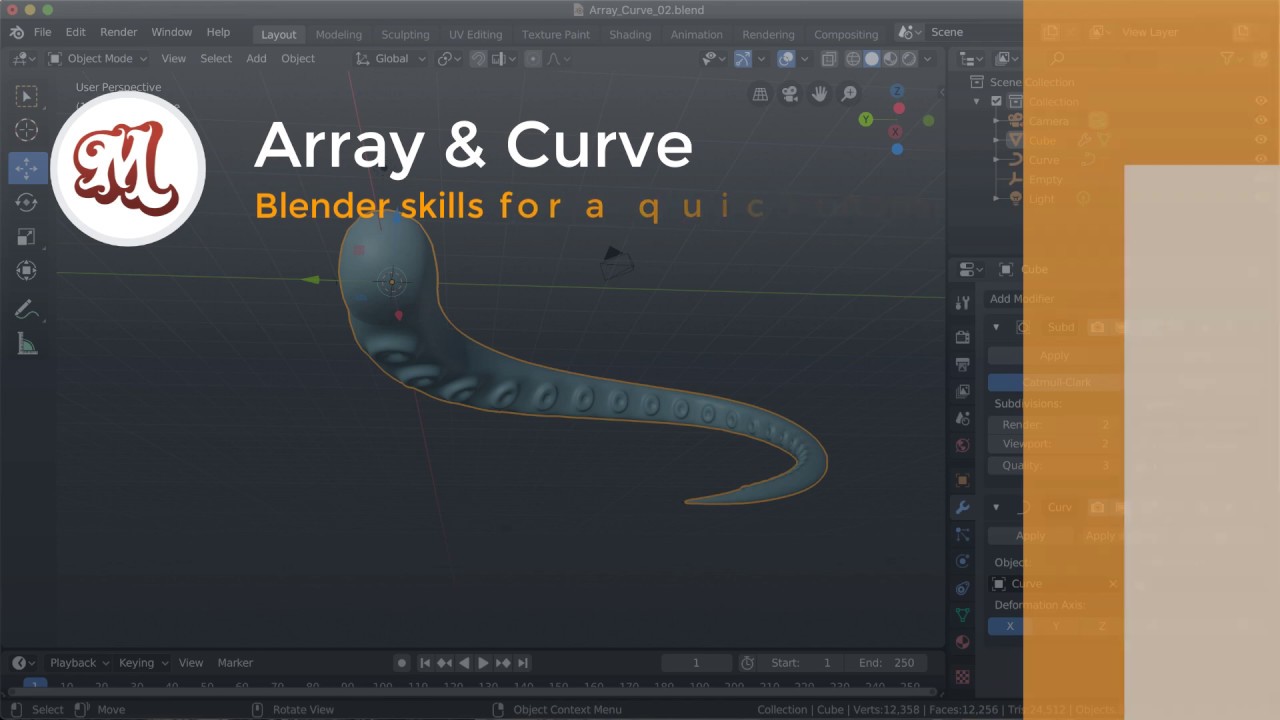Viewport: 1280px width, 720px height.
Task: Switch to material preview shading
Action: [890, 59]
